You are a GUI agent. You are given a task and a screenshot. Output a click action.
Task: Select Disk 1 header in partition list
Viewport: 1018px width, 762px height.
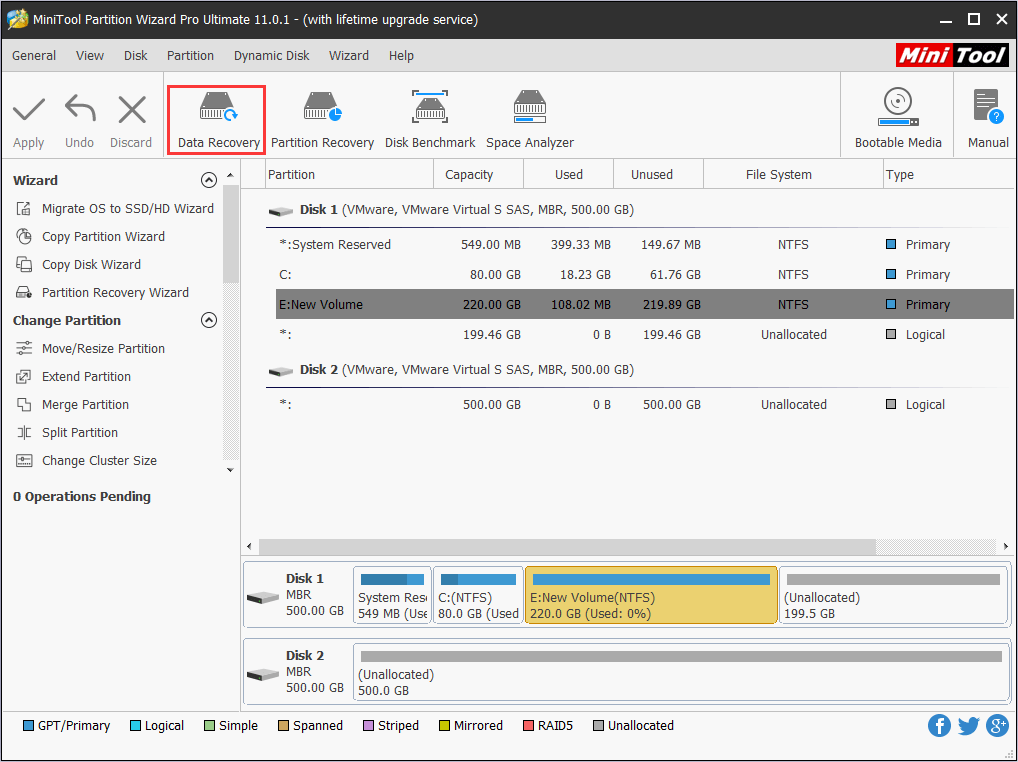point(451,210)
